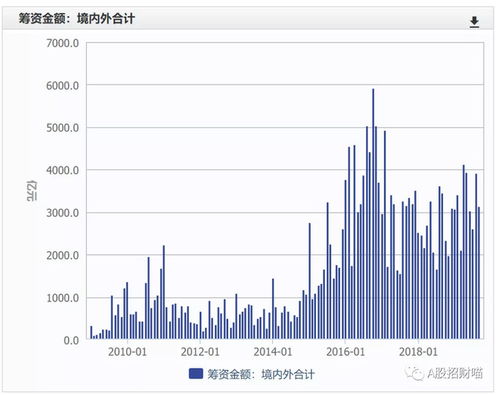Viewport: 499px width, 395px height.
Task: Click the y-axis label 0.0
Action: [x=71, y=340]
